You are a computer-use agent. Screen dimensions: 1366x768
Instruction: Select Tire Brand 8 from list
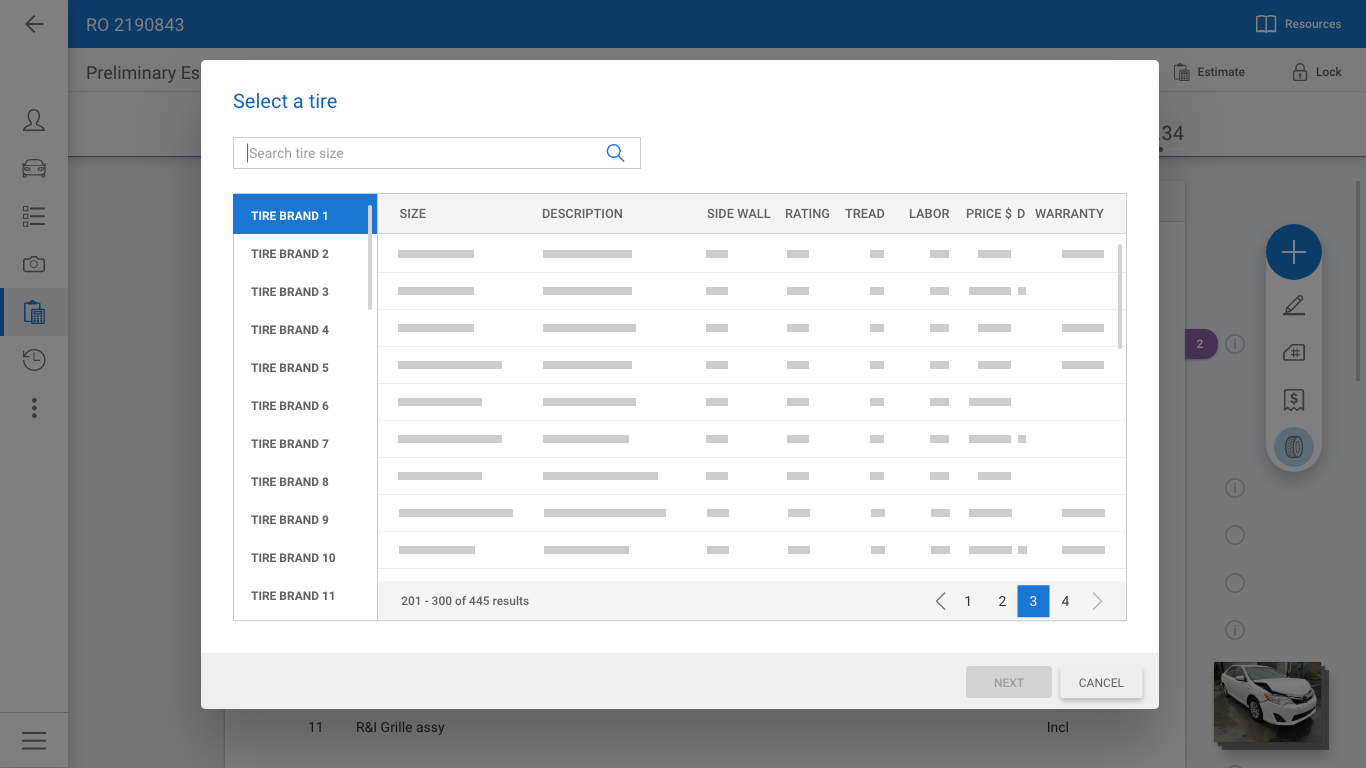(290, 482)
